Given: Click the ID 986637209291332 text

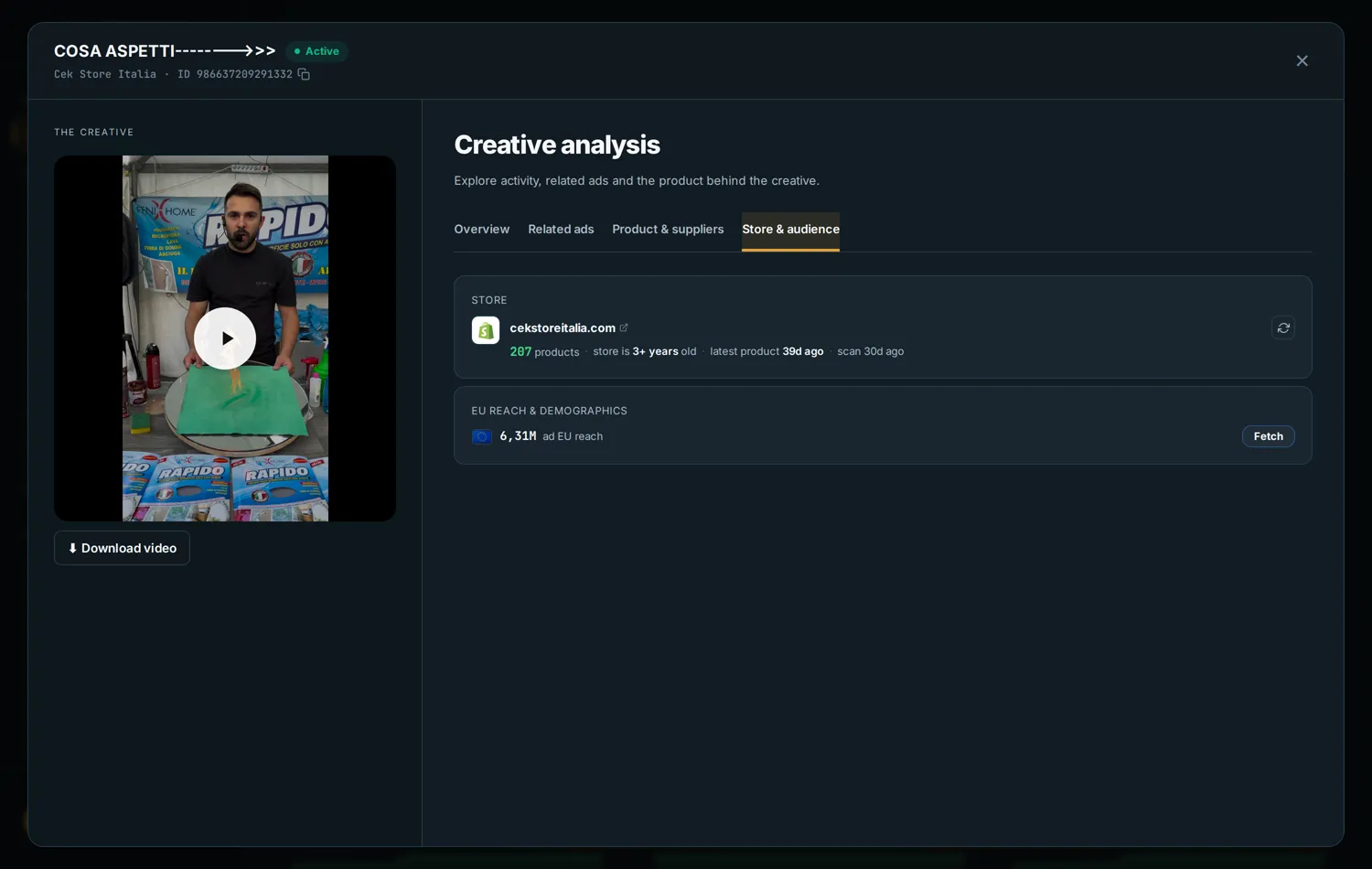Looking at the screenshot, I should point(235,74).
